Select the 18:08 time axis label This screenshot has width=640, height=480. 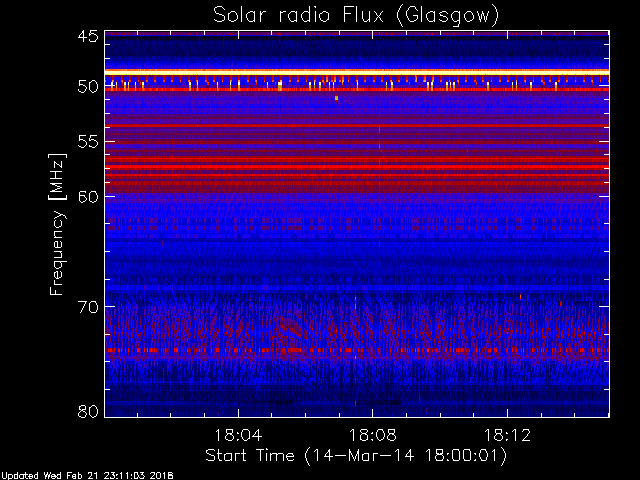(x=372, y=437)
